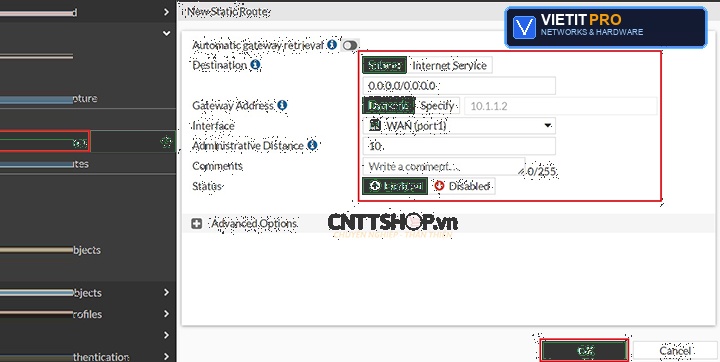Select the Internet Service destination tab

[x=450, y=65]
